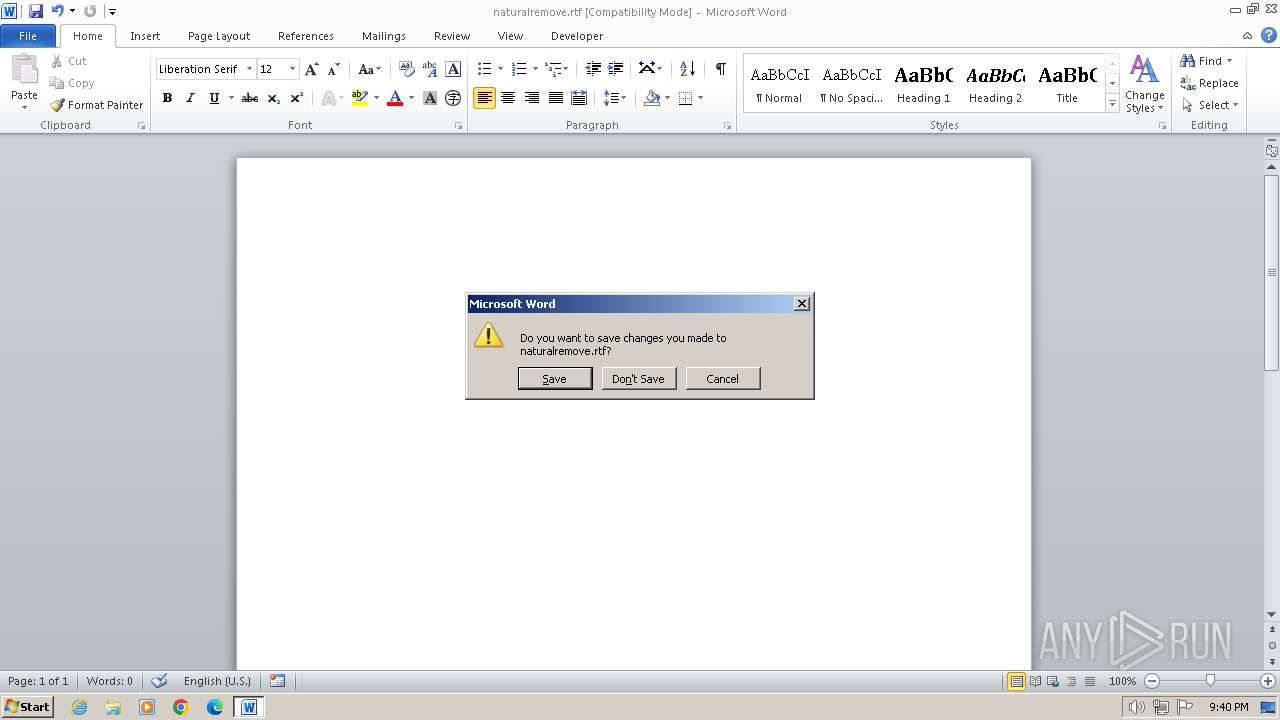Click the proofing check icon in status bar
1280x720 pixels.
point(159,681)
